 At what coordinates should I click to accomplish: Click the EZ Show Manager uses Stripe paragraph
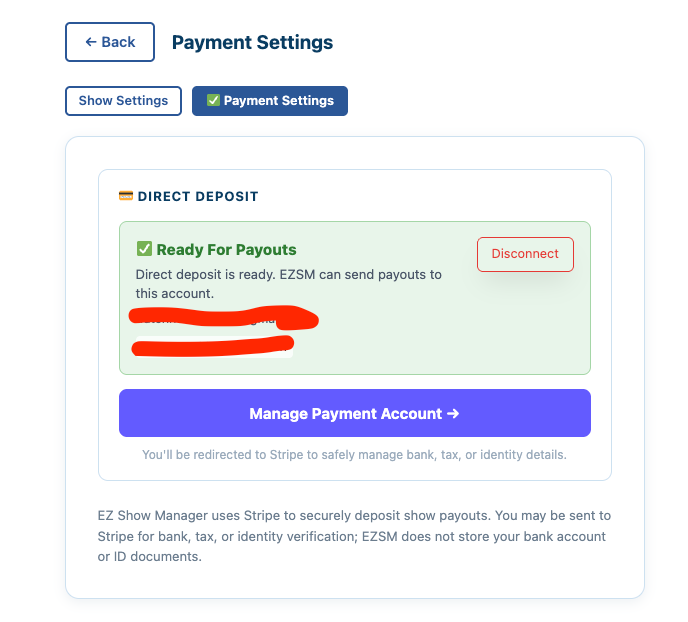354,536
